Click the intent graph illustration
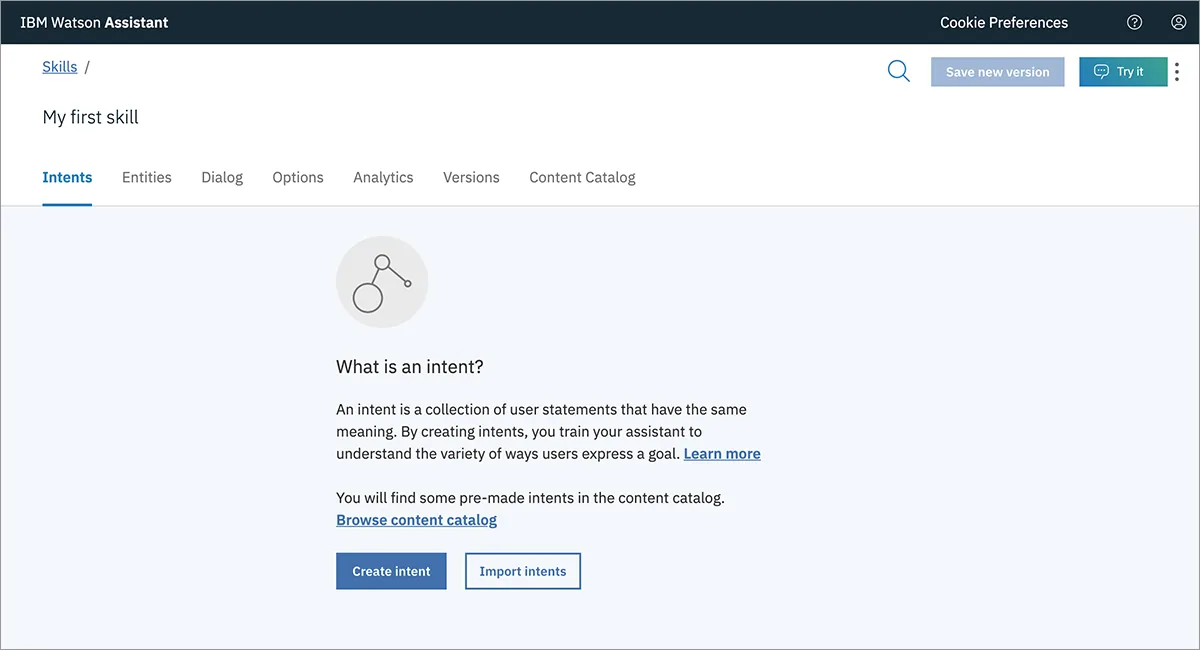The height and width of the screenshot is (650, 1200). (x=382, y=282)
